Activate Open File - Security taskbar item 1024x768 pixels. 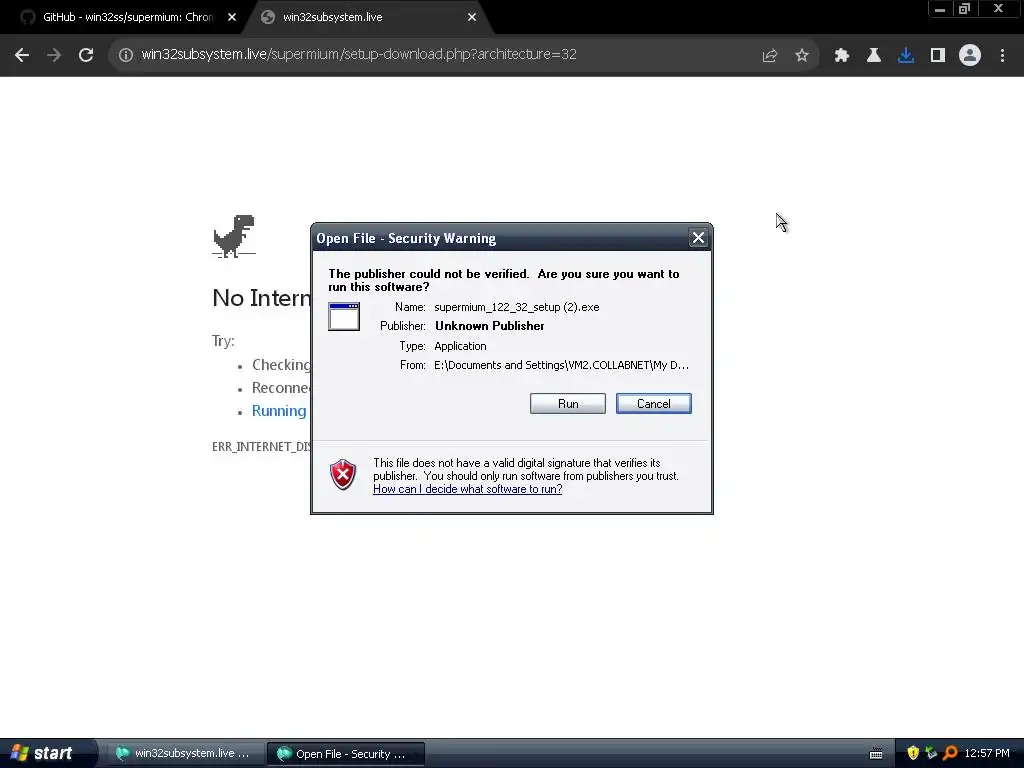click(345, 754)
